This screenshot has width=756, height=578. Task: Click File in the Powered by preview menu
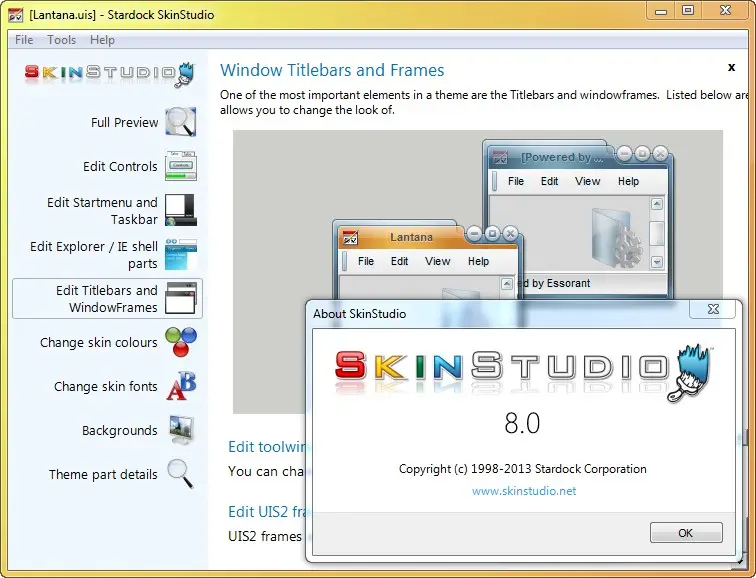[x=516, y=181]
